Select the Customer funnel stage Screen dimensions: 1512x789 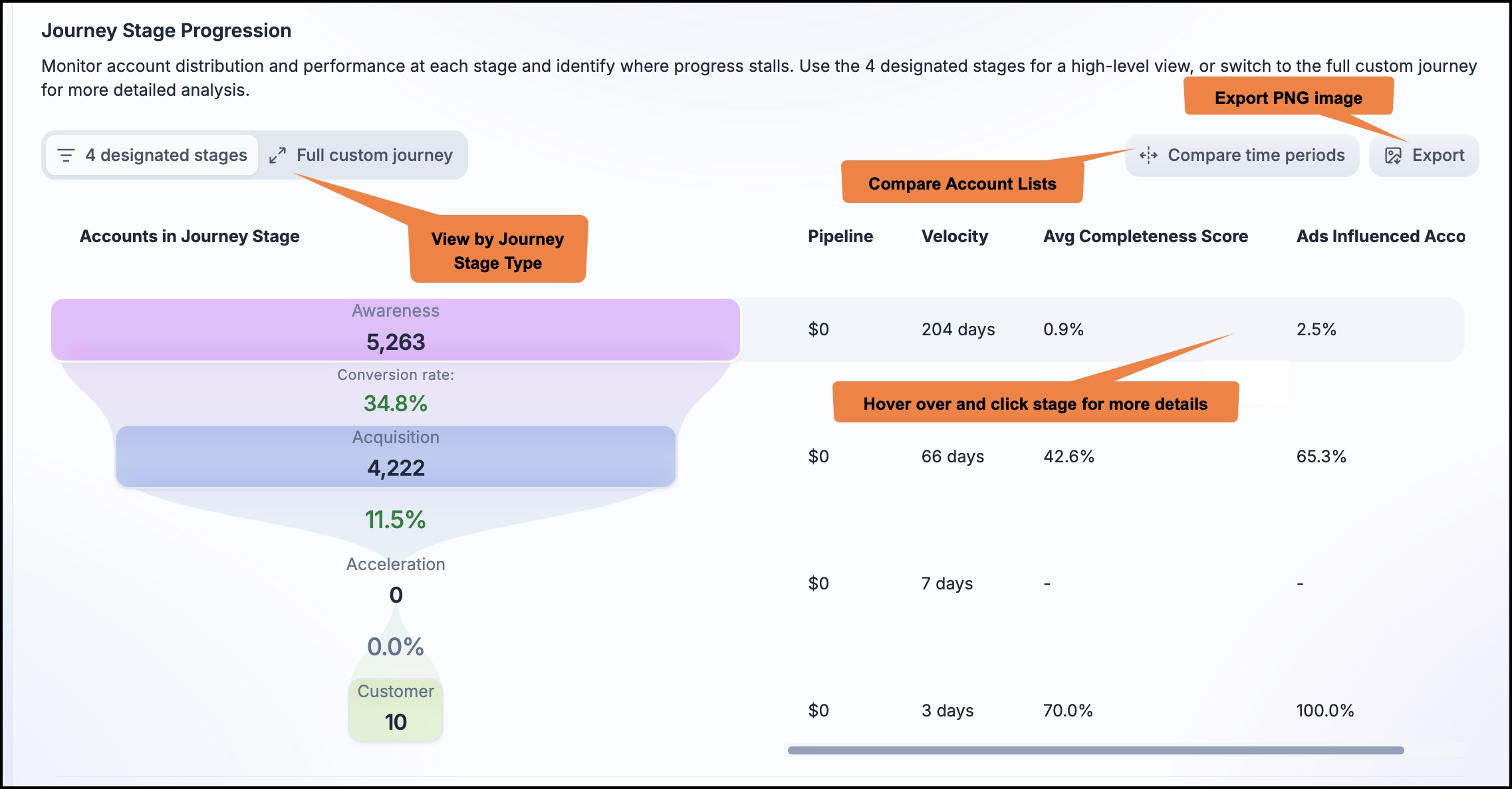[396, 710]
